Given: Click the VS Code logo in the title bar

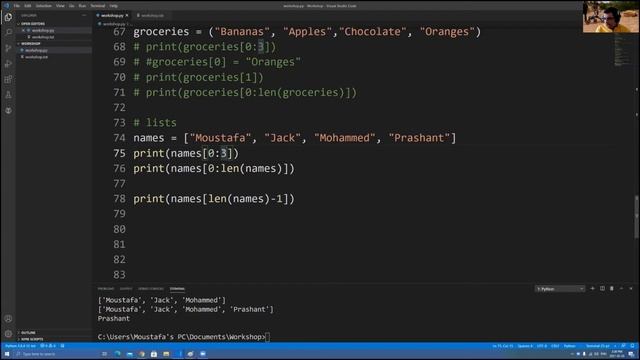Looking at the screenshot, I should point(6,5).
